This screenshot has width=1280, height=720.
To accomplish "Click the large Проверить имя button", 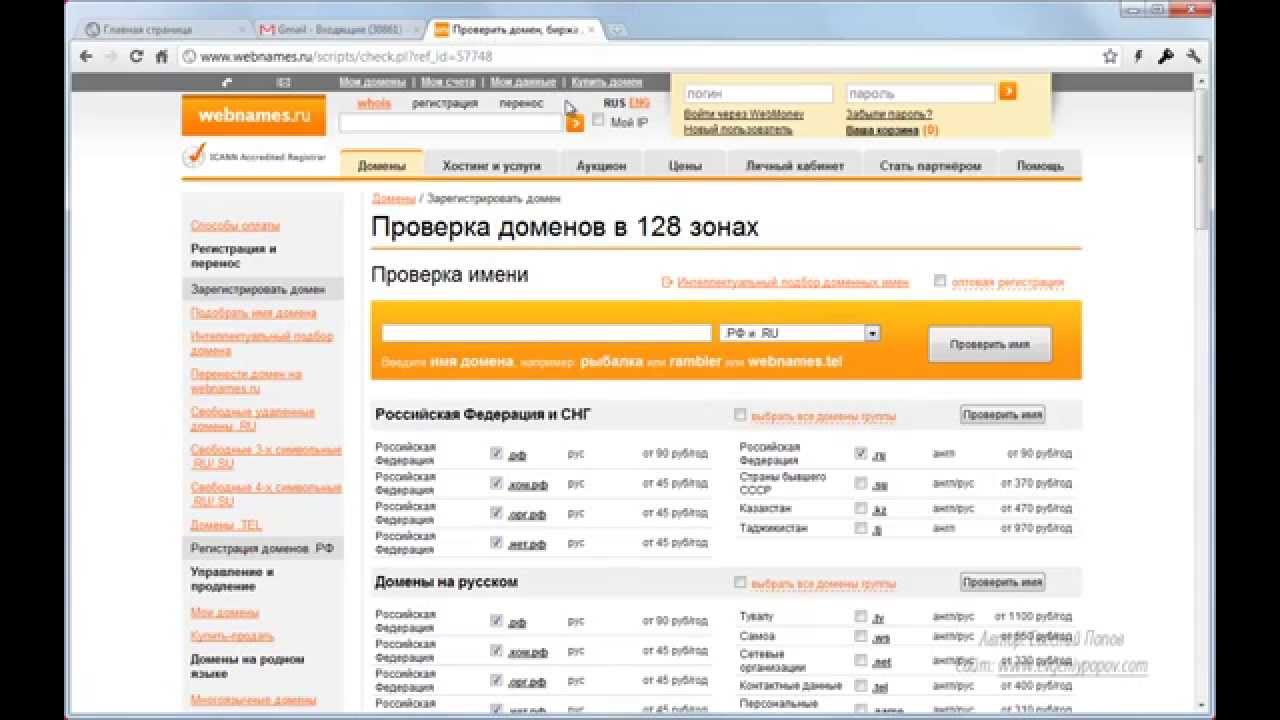I will [989, 344].
